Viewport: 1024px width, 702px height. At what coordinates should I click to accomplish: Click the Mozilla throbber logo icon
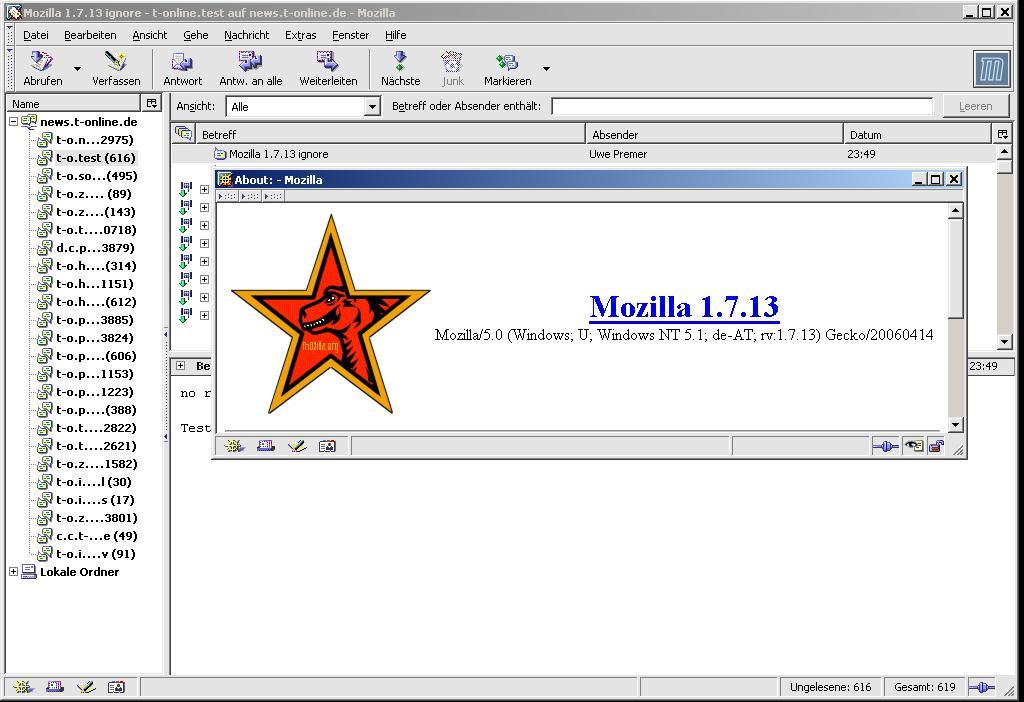[x=991, y=69]
